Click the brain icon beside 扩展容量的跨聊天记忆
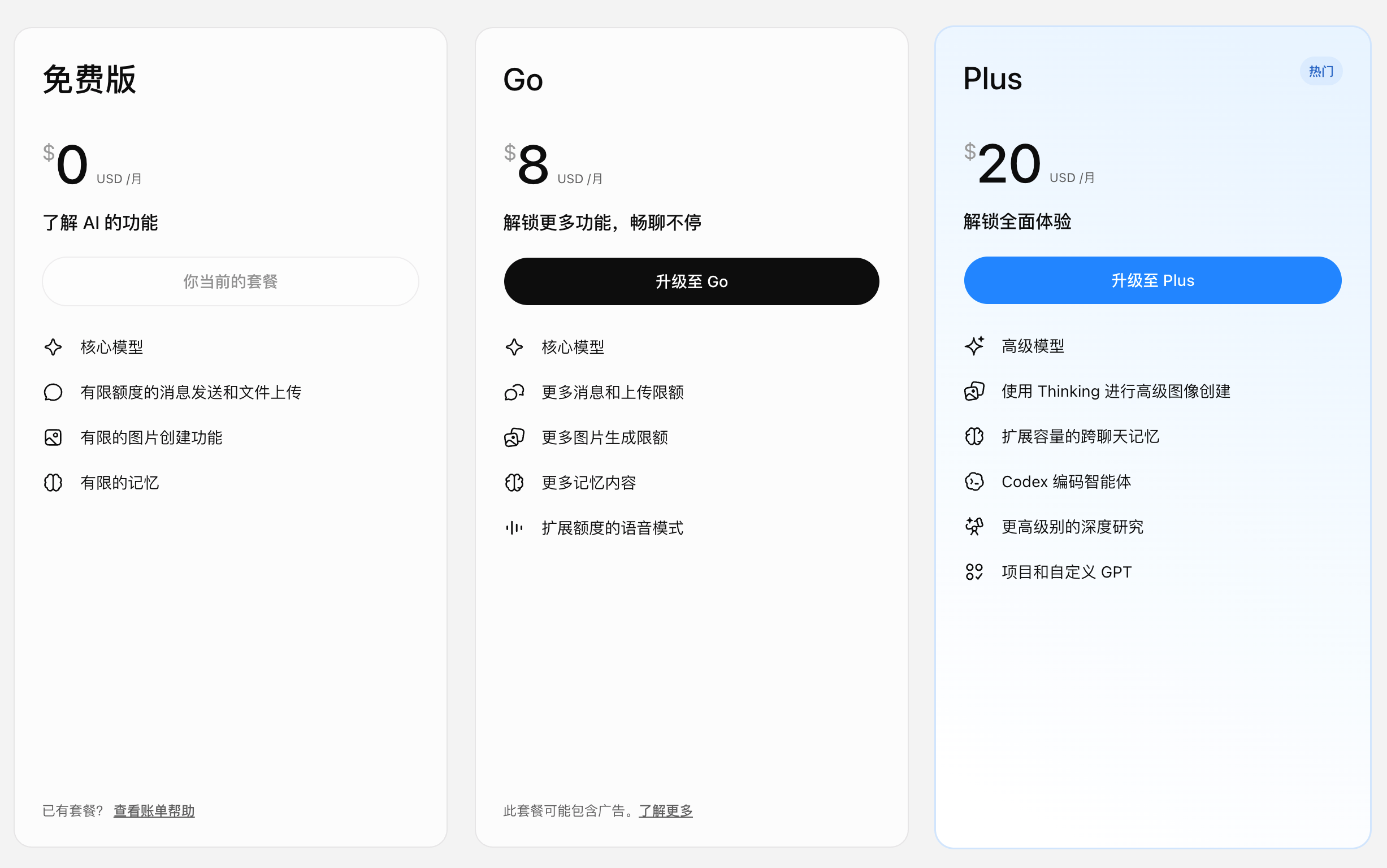The height and width of the screenshot is (868, 1387). (974, 436)
